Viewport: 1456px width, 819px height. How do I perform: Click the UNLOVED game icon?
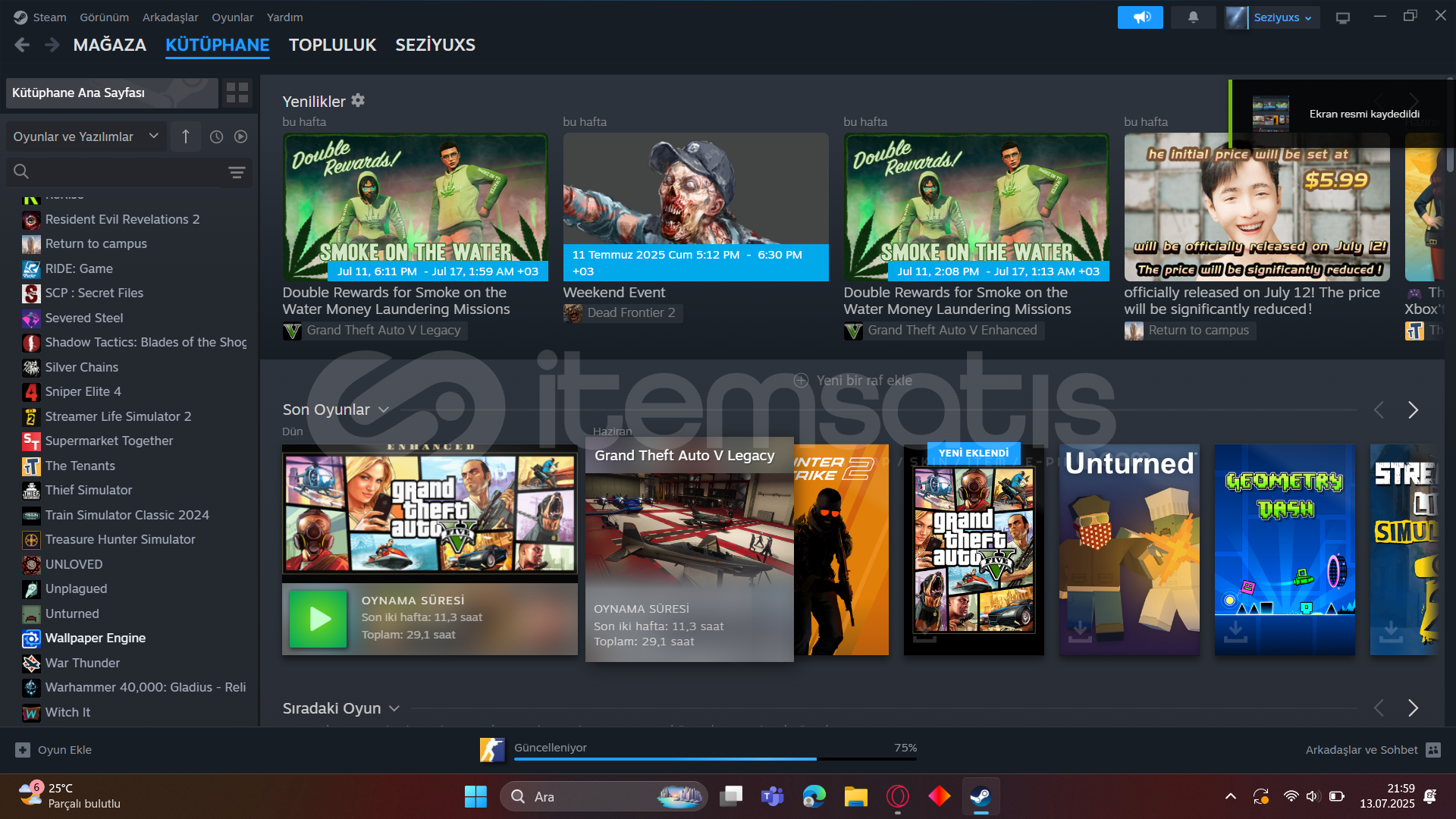(31, 565)
